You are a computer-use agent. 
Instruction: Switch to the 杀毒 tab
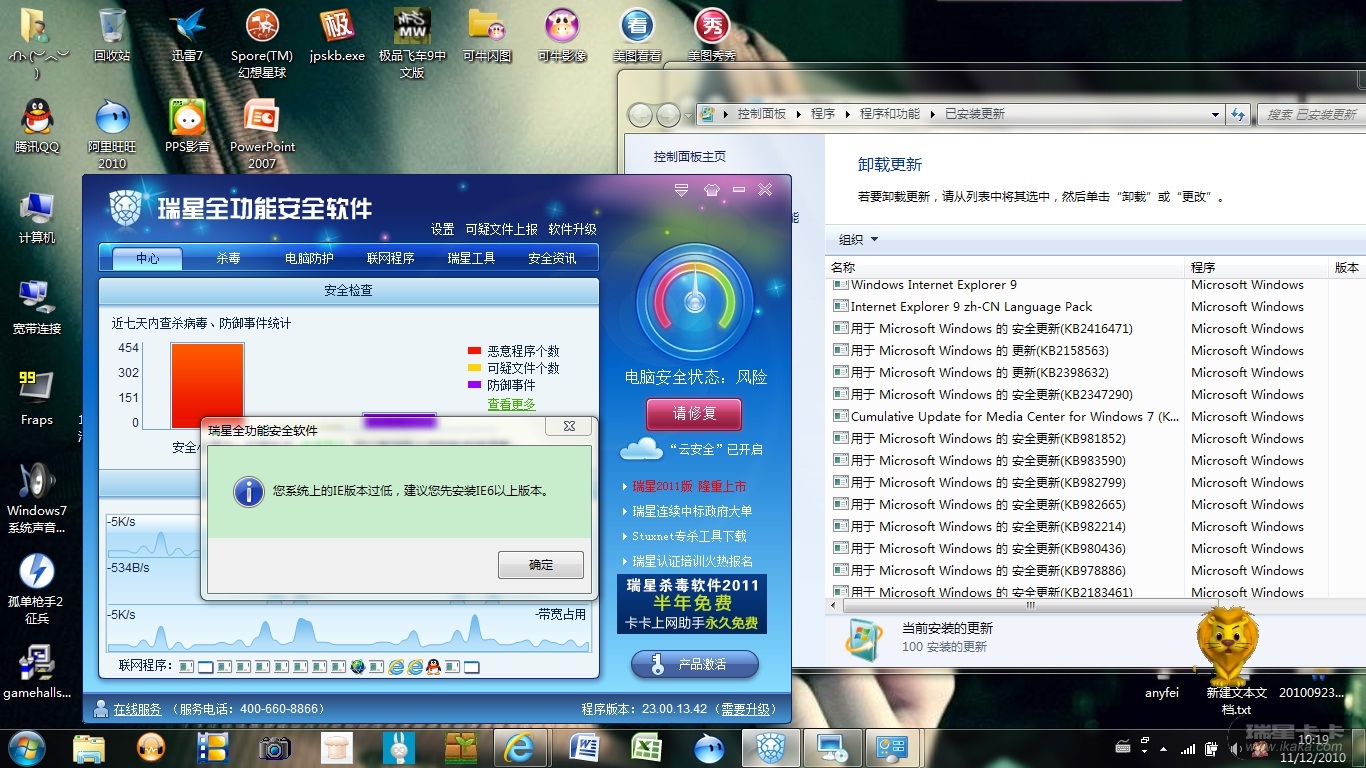pos(228,258)
